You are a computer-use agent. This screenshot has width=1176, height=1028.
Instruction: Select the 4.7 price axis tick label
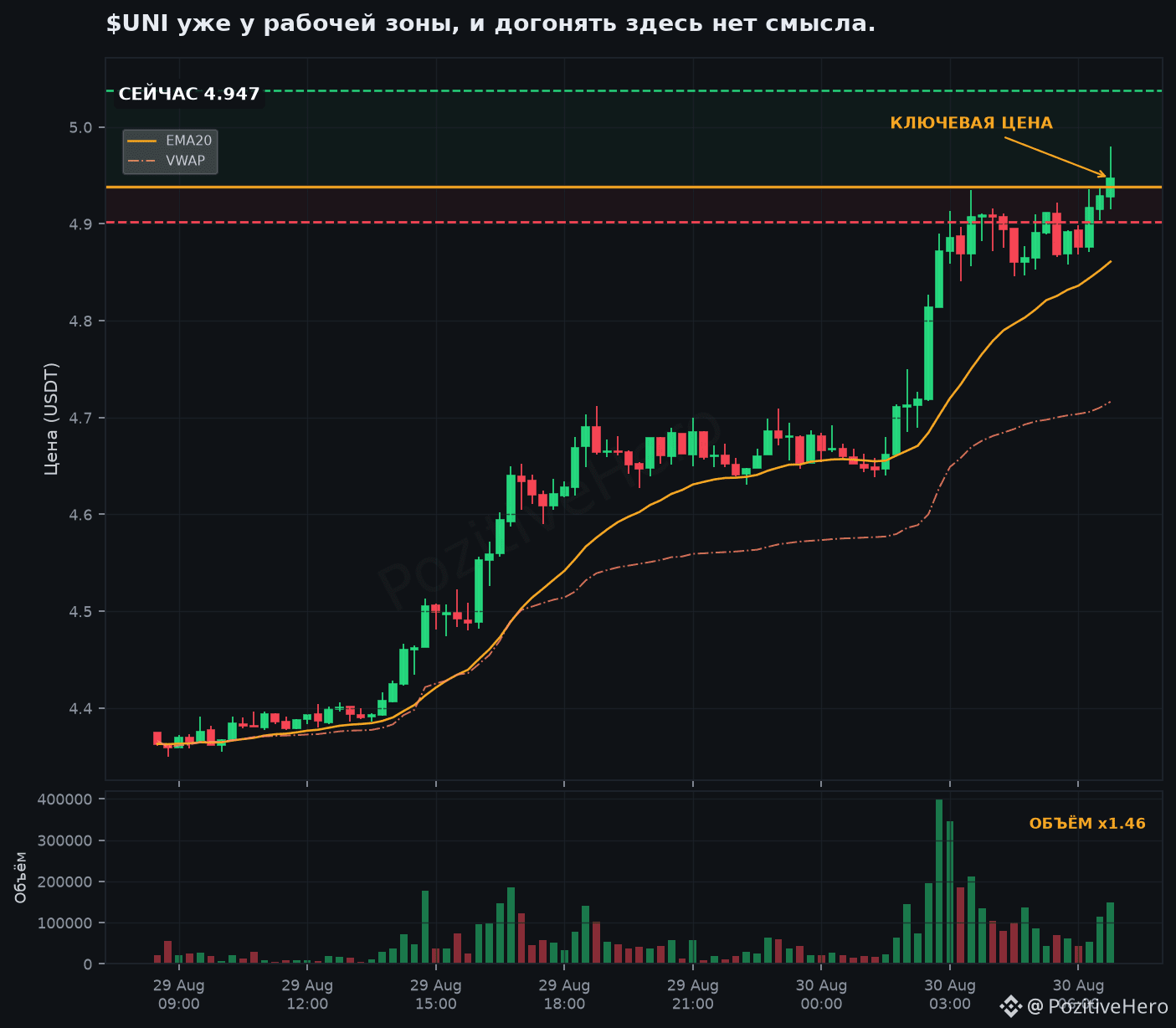tap(82, 419)
